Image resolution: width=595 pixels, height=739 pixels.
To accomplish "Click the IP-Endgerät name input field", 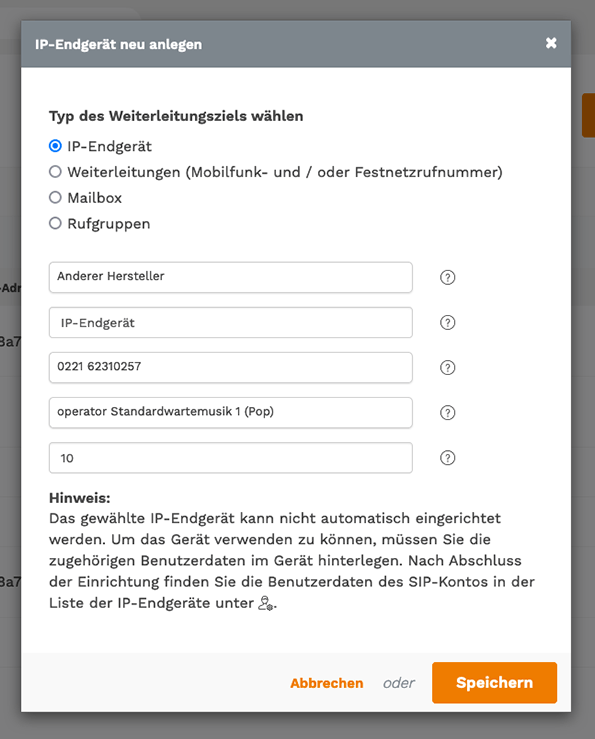I will (x=231, y=322).
